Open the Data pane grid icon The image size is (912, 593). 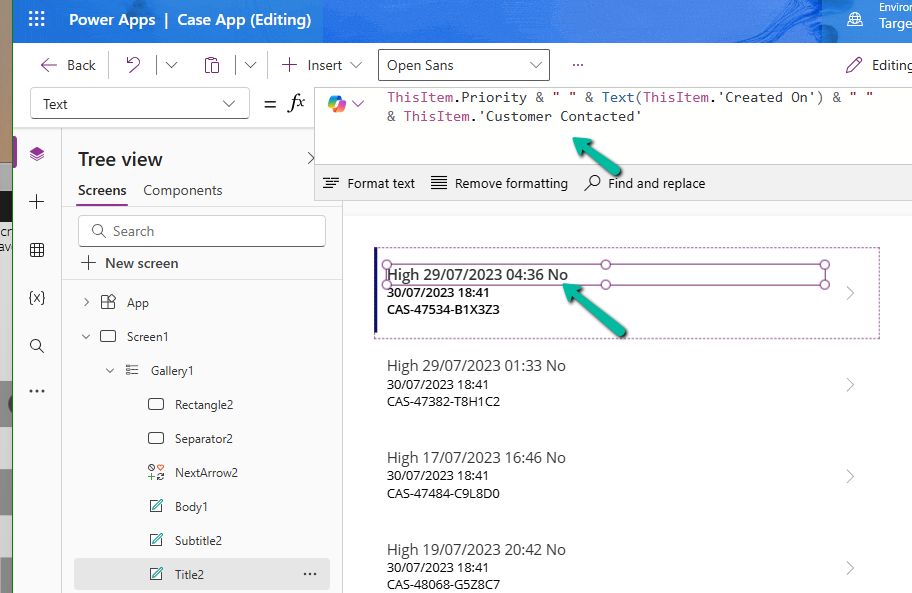click(37, 250)
